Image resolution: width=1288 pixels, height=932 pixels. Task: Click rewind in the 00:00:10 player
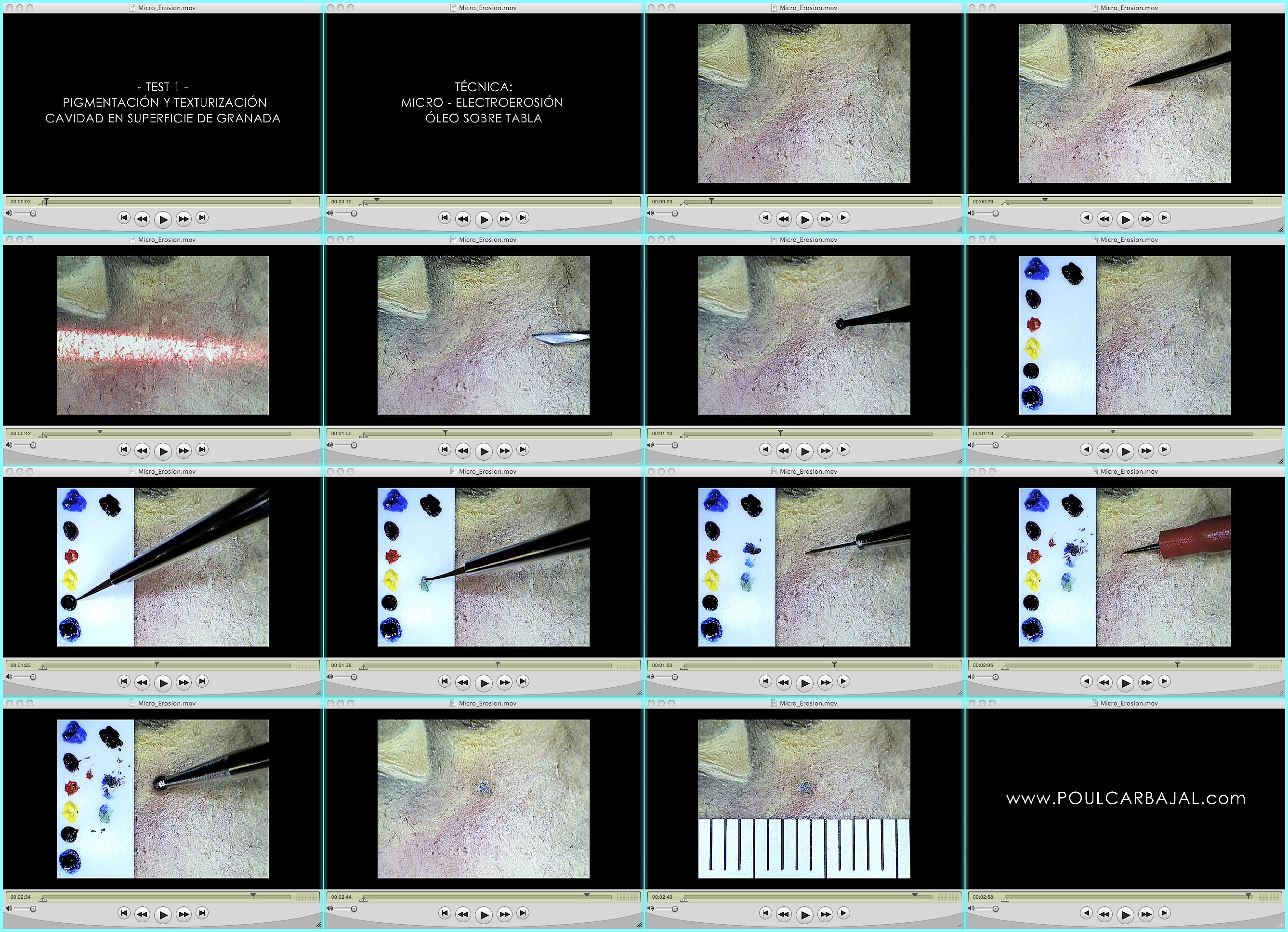463,218
